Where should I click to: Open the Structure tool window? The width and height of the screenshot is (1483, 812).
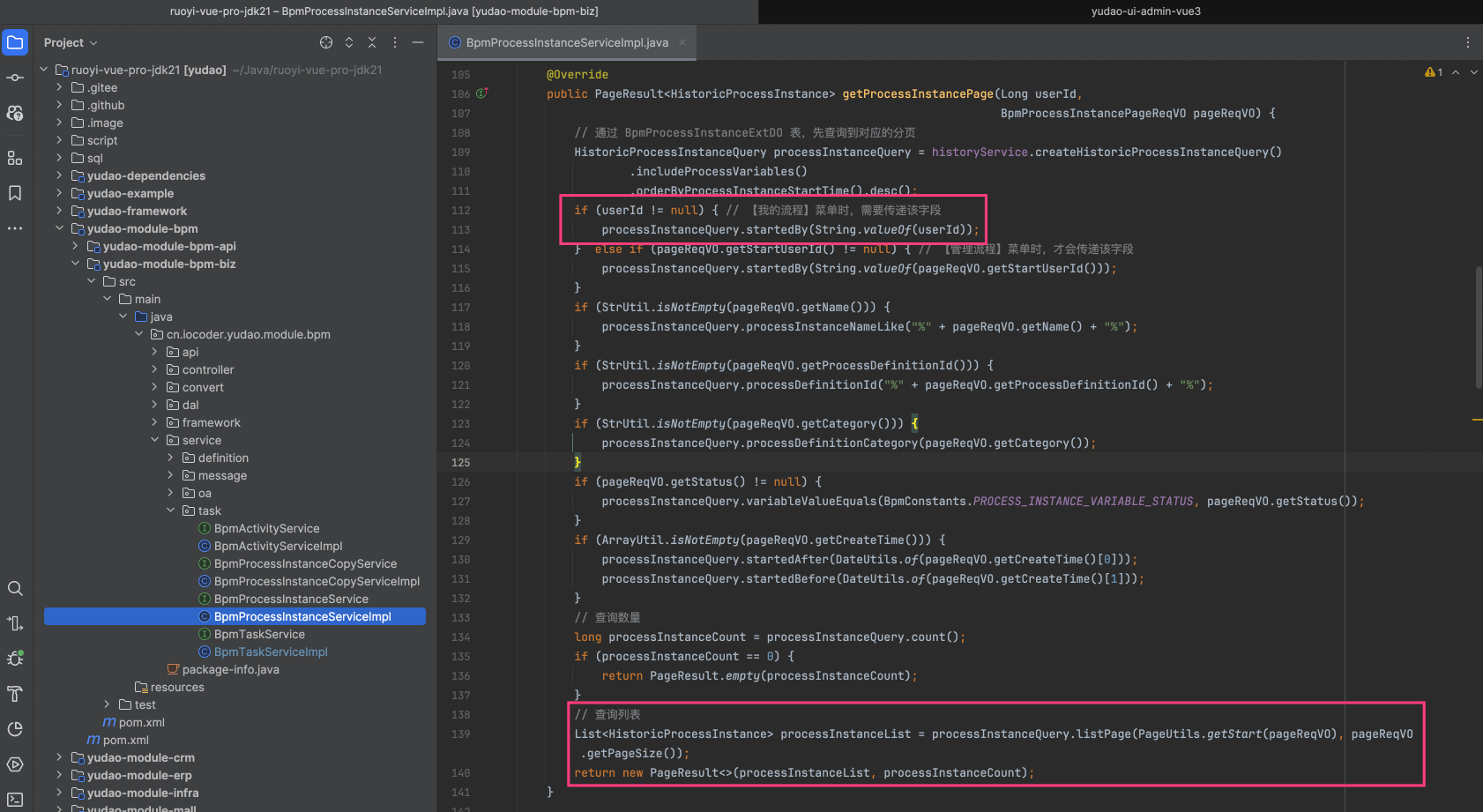15,158
